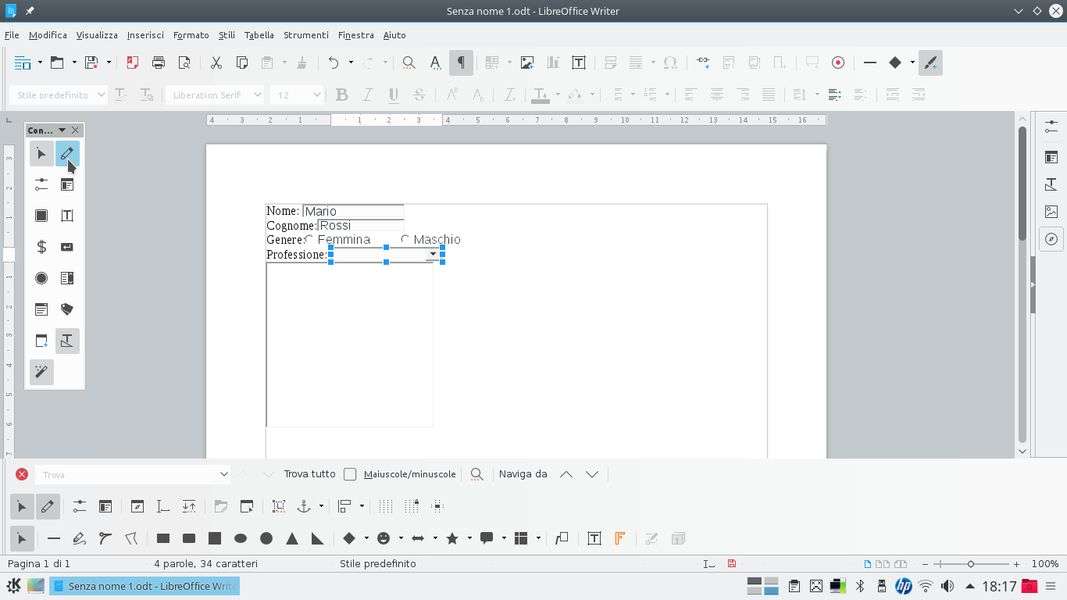The height and width of the screenshot is (600, 1067).
Task: Click the print icon in toolbar
Action: (158, 63)
